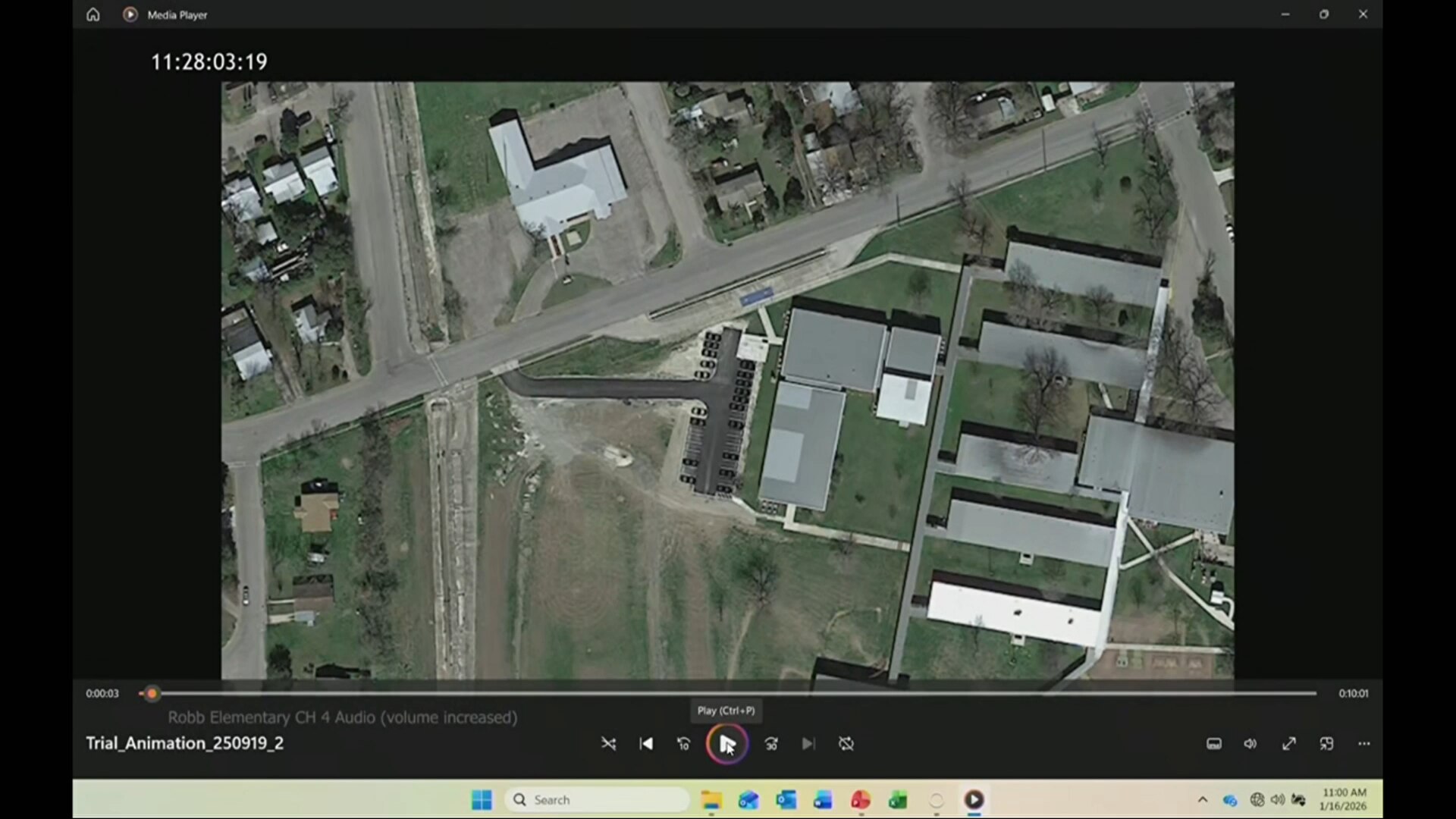
Task: Click the seek bar progress track
Action: point(728,693)
